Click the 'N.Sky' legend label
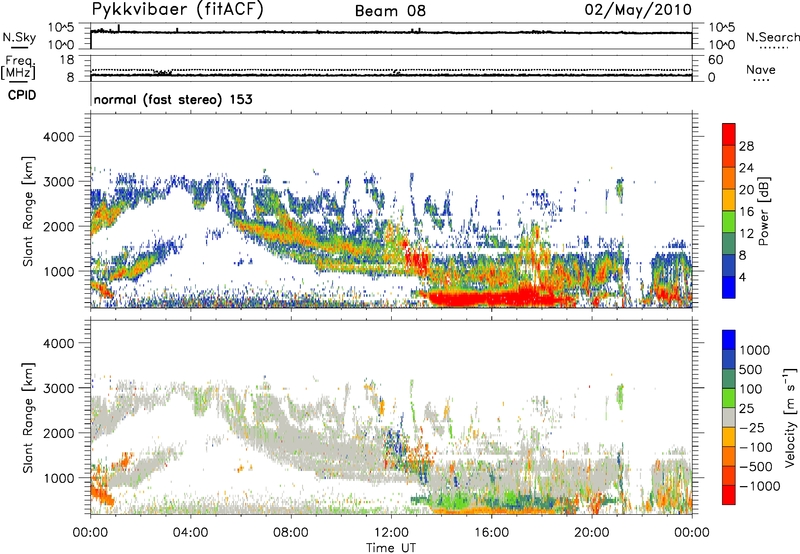The width and height of the screenshot is (800, 554). tap(19, 37)
